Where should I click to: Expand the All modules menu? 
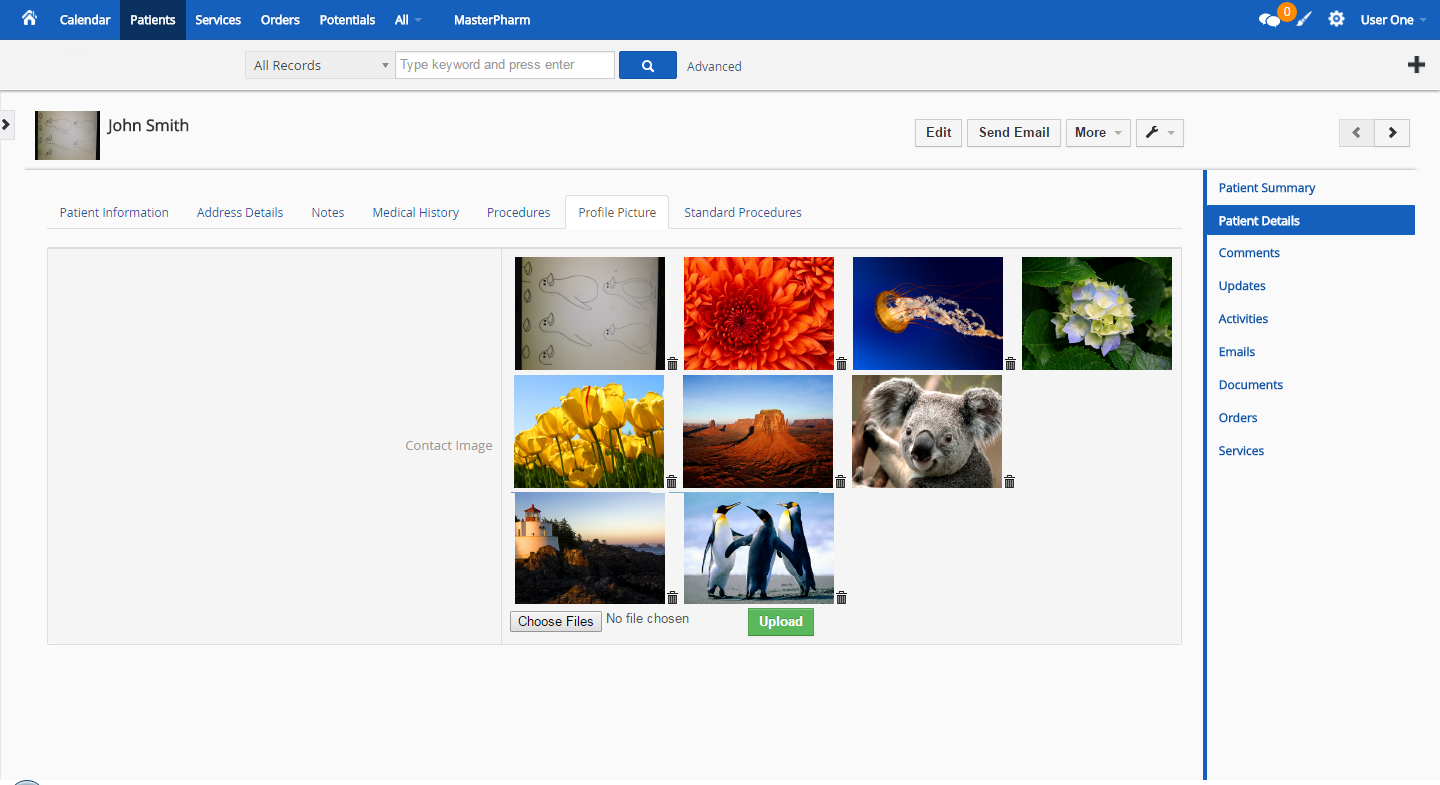click(408, 20)
